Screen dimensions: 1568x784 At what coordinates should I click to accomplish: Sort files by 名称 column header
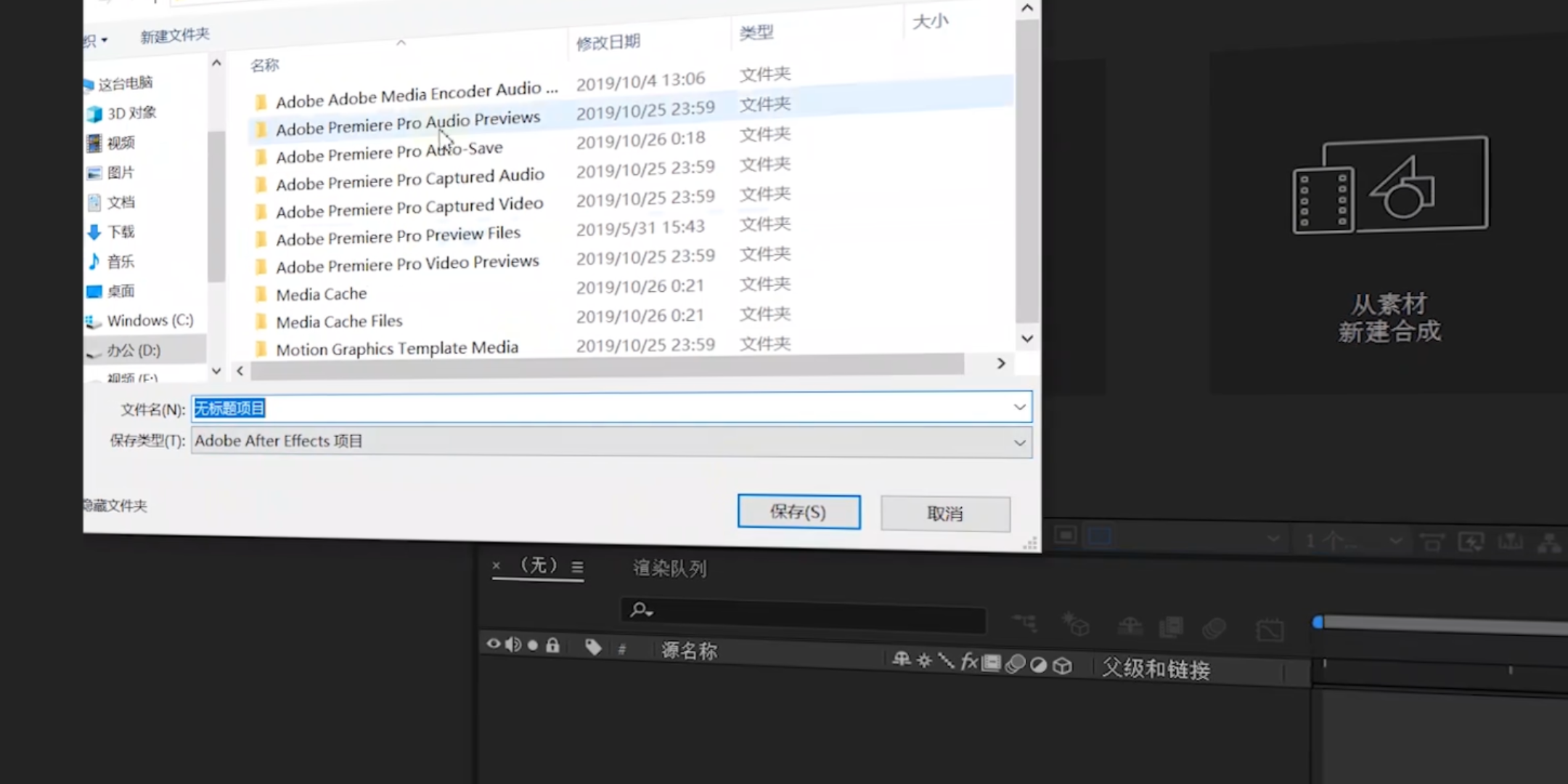tap(264, 65)
